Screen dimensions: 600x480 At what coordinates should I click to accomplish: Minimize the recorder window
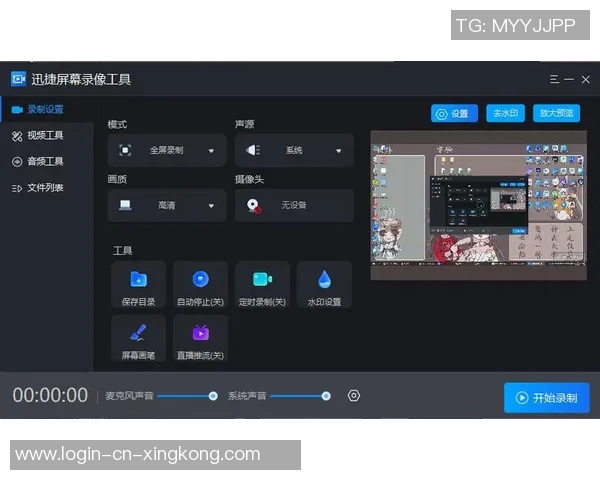pyautogui.click(x=569, y=80)
